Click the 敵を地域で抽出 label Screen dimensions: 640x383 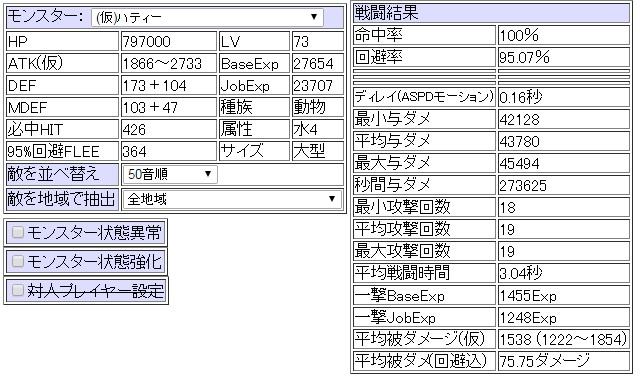coord(61,199)
